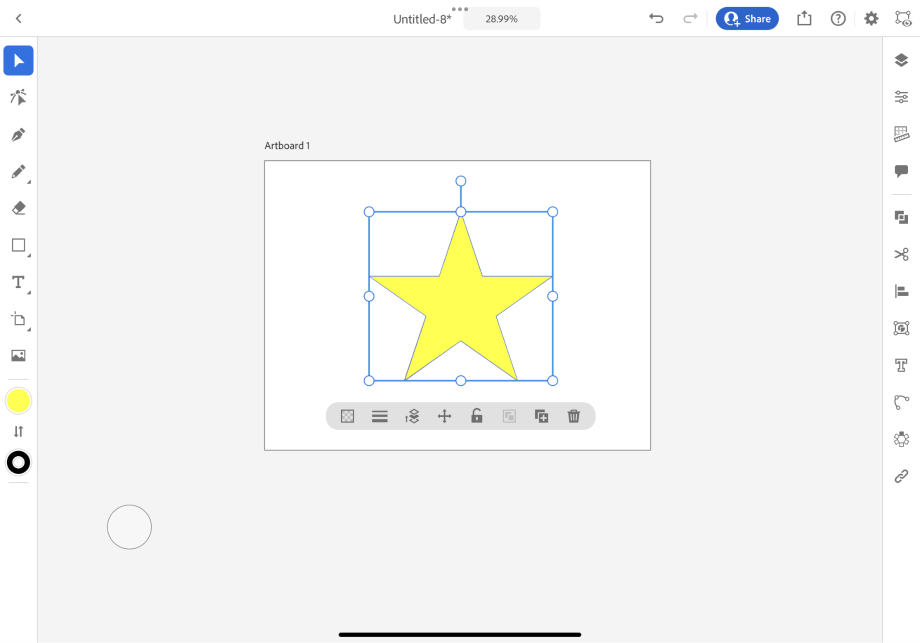920x643 pixels.
Task: Open stroke width lines menu in context bar
Action: (380, 416)
